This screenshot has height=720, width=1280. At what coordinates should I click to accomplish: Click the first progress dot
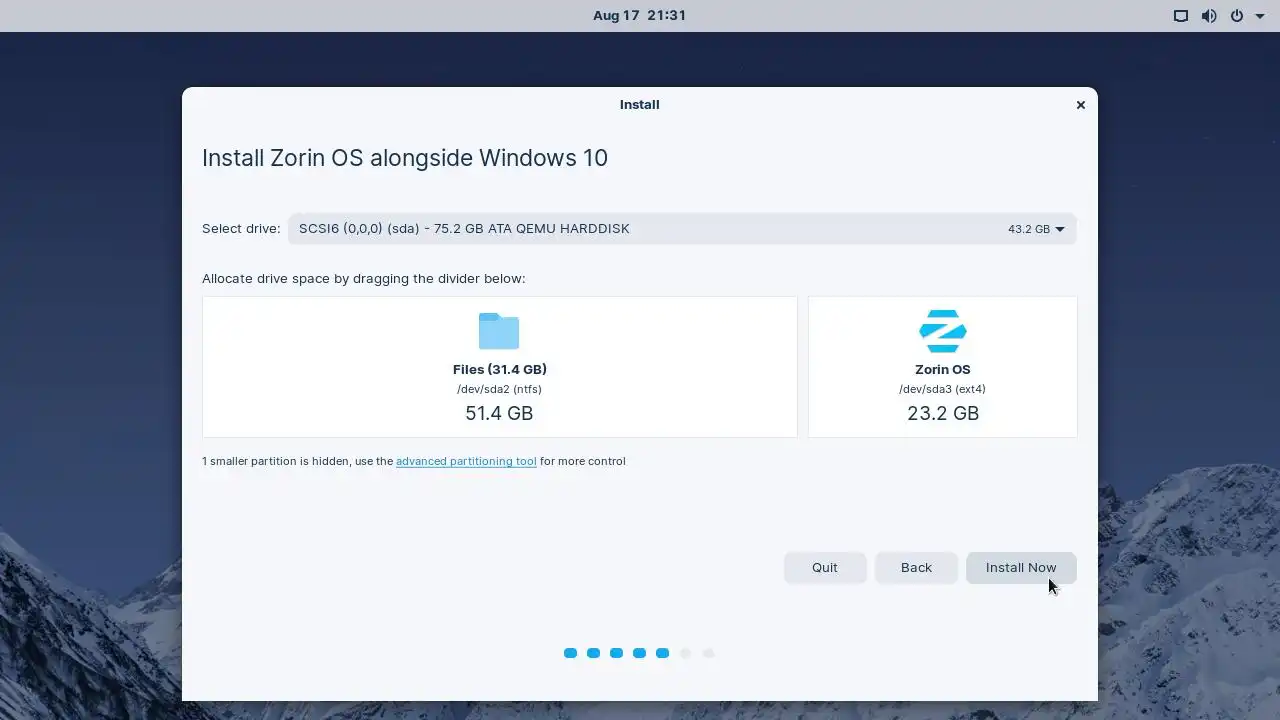point(570,653)
